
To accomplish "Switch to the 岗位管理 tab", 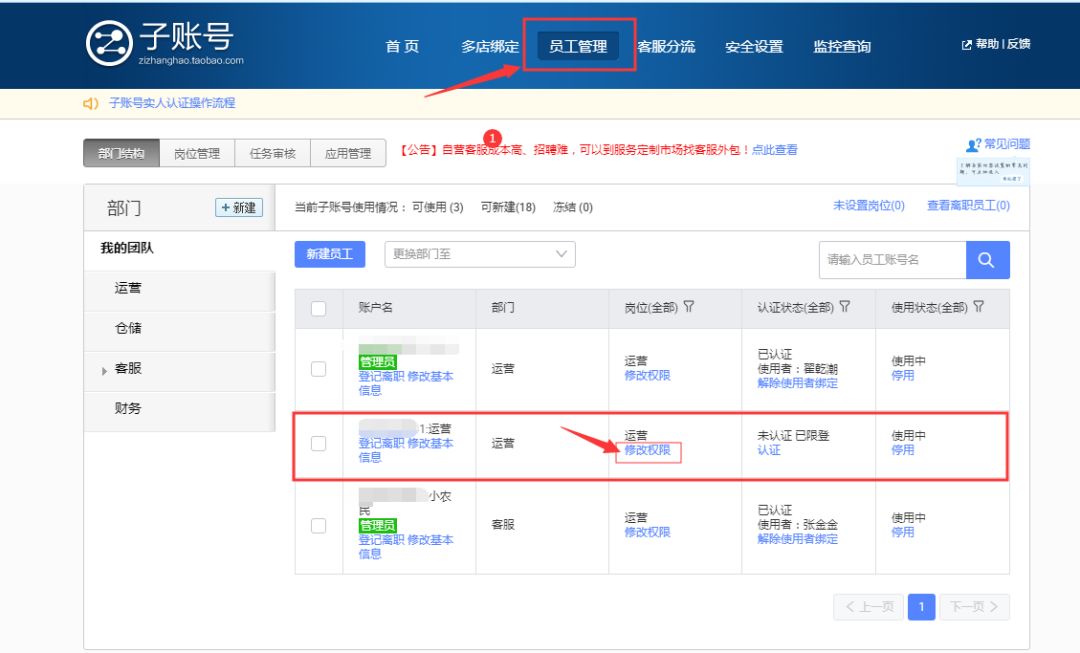I will pos(196,153).
